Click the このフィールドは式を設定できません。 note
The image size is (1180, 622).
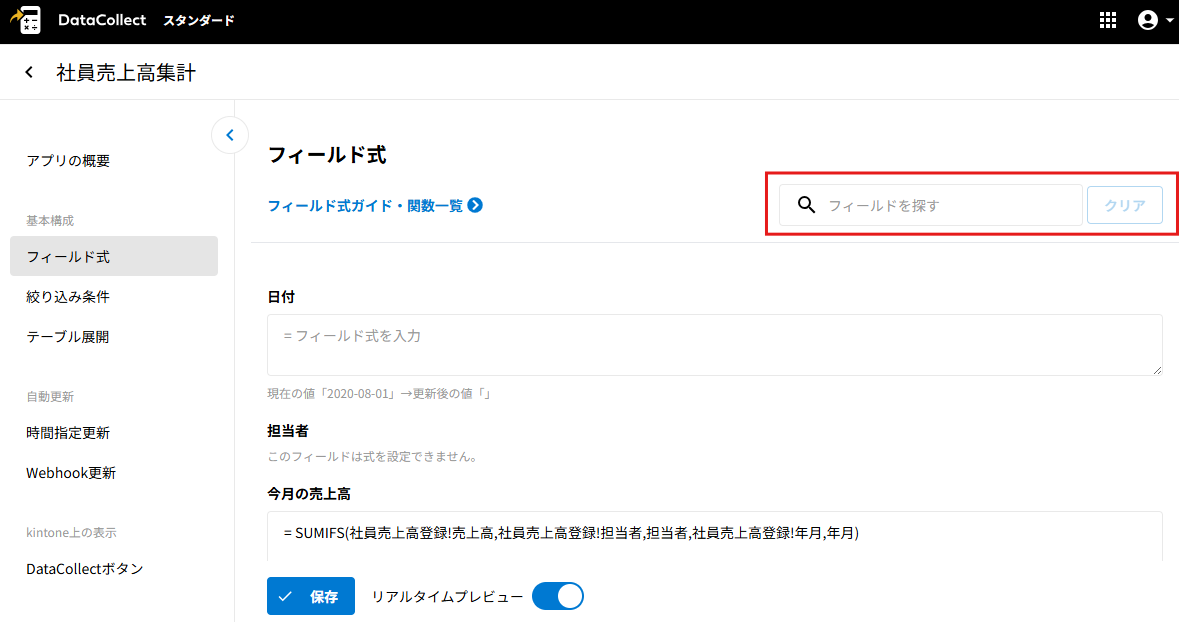[373, 457]
